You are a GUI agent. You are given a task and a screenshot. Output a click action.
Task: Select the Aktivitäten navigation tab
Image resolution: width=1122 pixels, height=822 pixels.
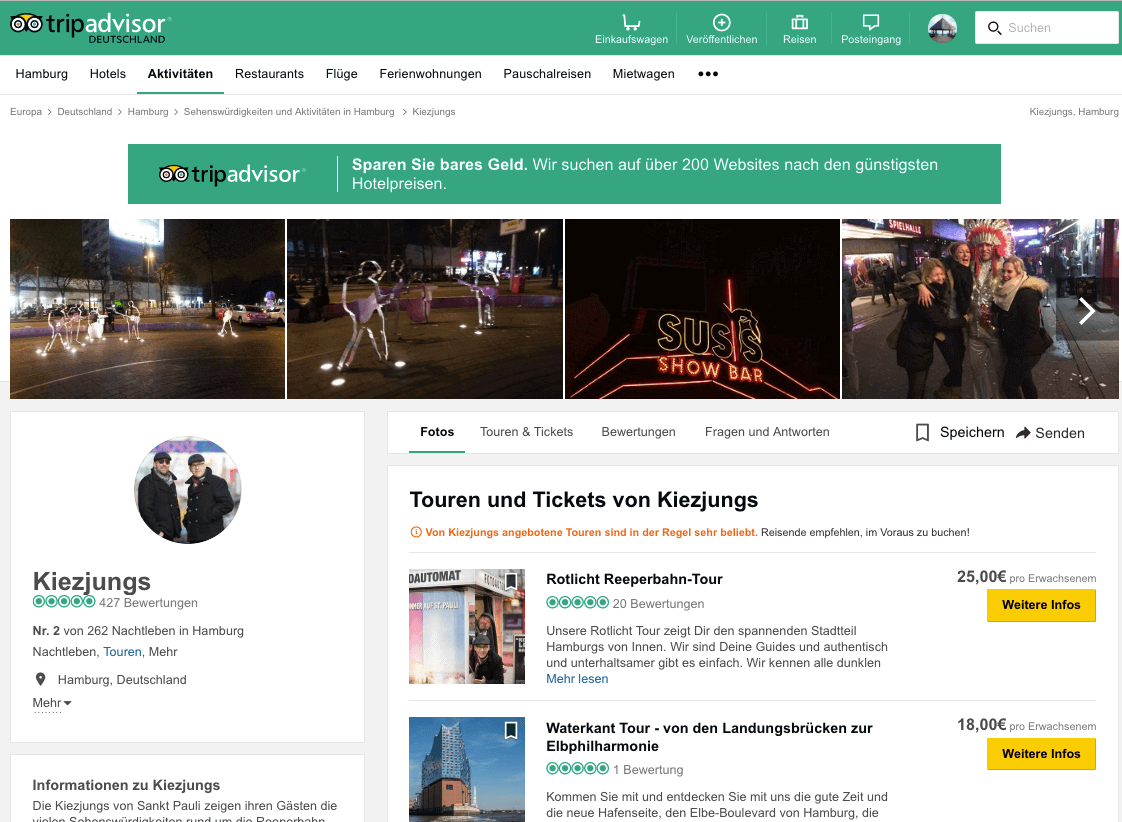(180, 74)
